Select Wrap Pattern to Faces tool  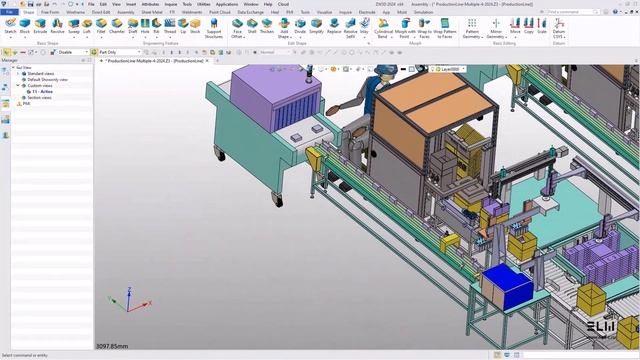coord(445,29)
